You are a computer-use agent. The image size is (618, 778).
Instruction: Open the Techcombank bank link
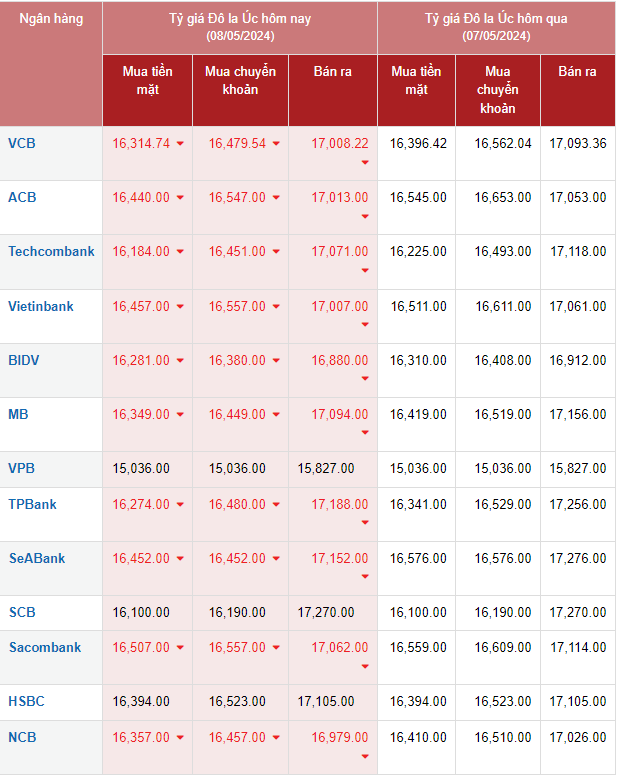[51, 251]
